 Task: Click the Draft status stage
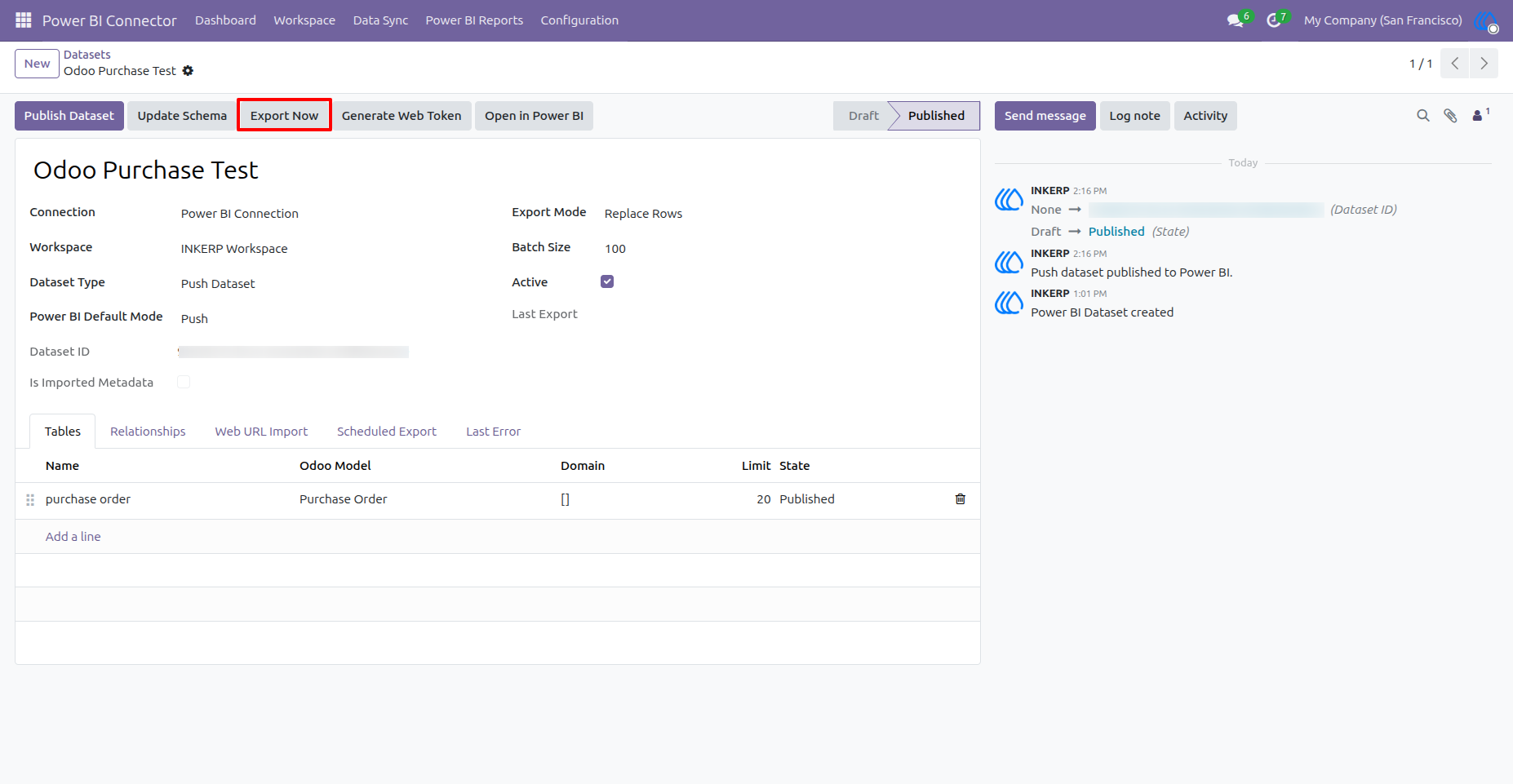[x=863, y=116]
